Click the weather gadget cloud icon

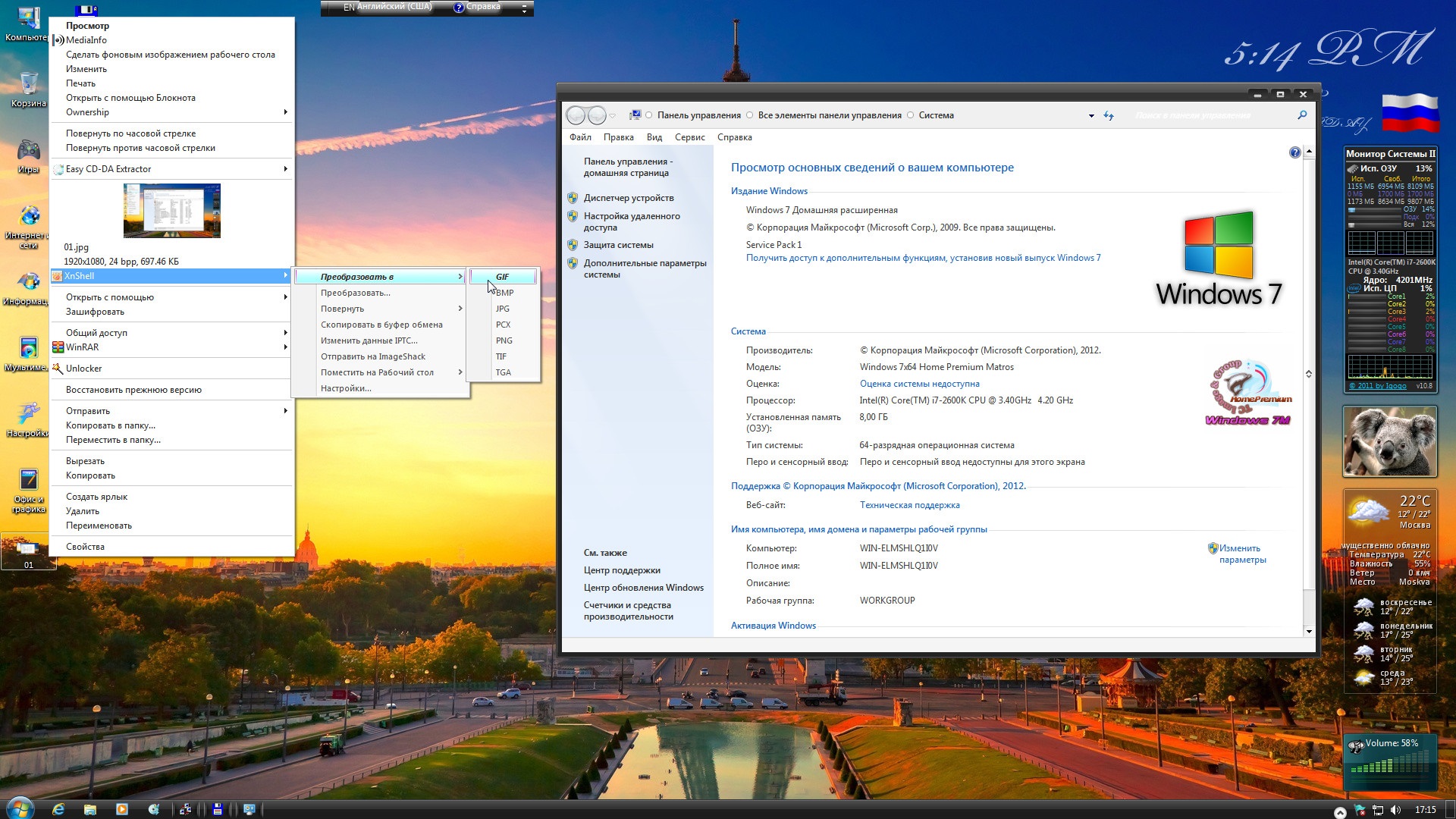(x=1368, y=510)
